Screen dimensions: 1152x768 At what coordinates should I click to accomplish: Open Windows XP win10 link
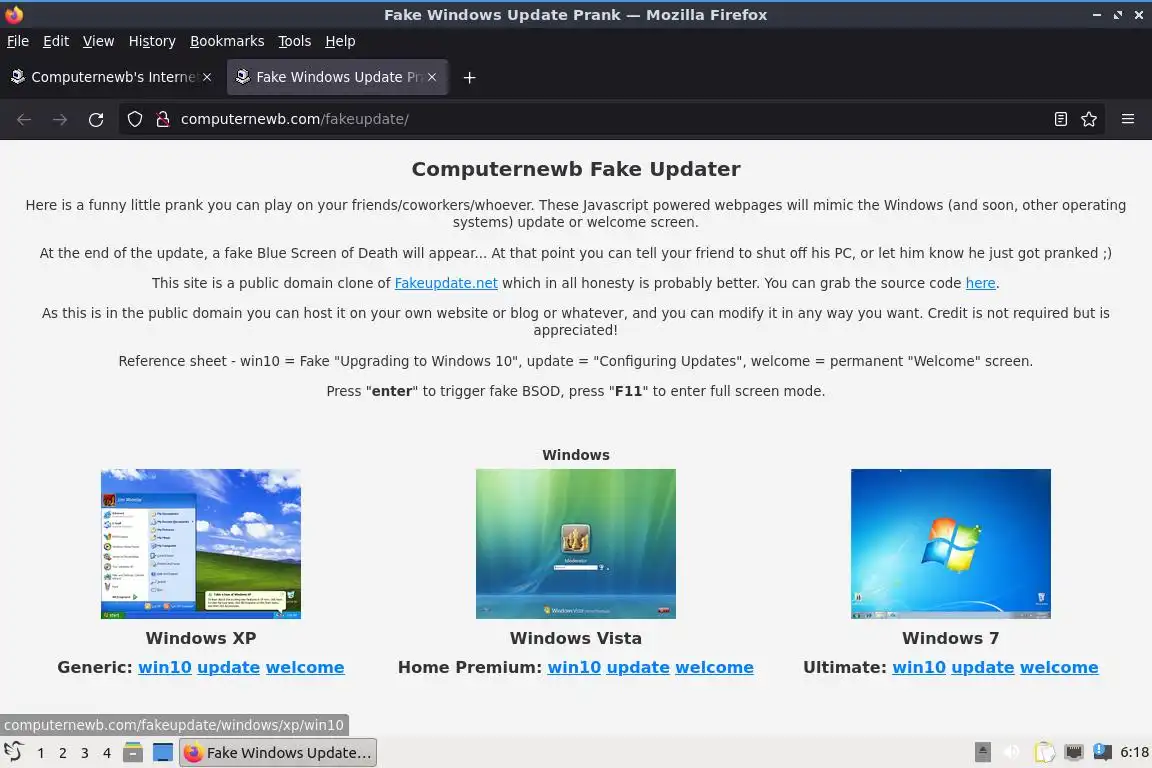point(165,667)
